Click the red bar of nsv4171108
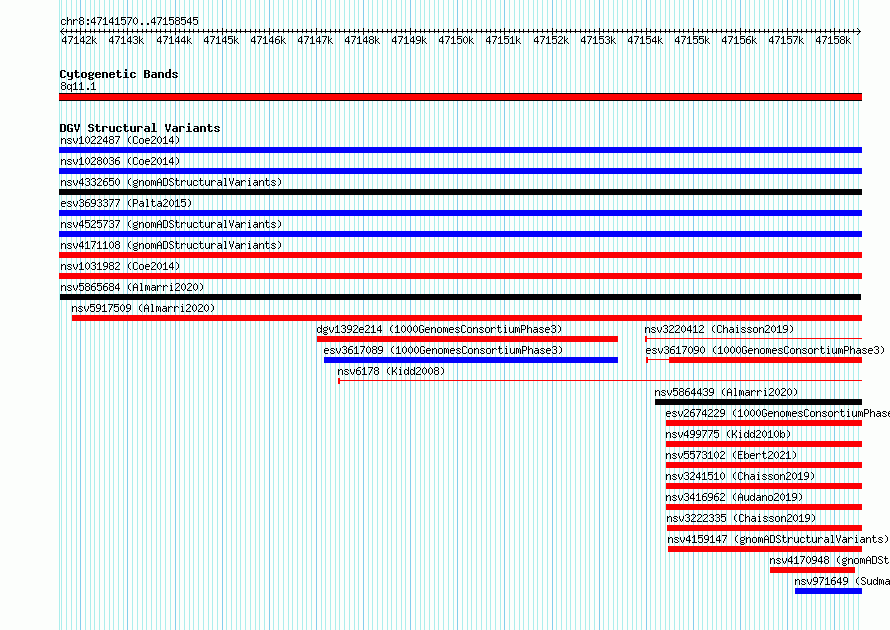This screenshot has height=630, width=890. pyautogui.click(x=460, y=255)
